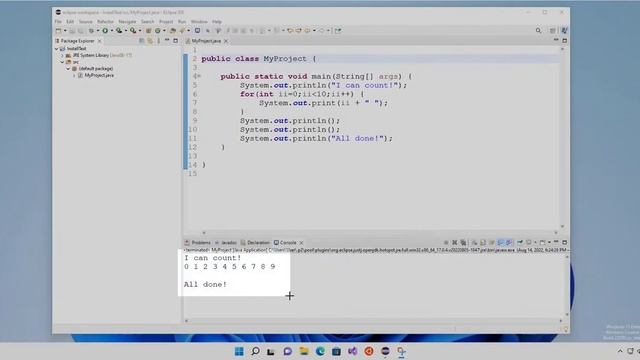This screenshot has height=360, width=640.
Task: Open the Refactor menu
Action: [105, 22]
